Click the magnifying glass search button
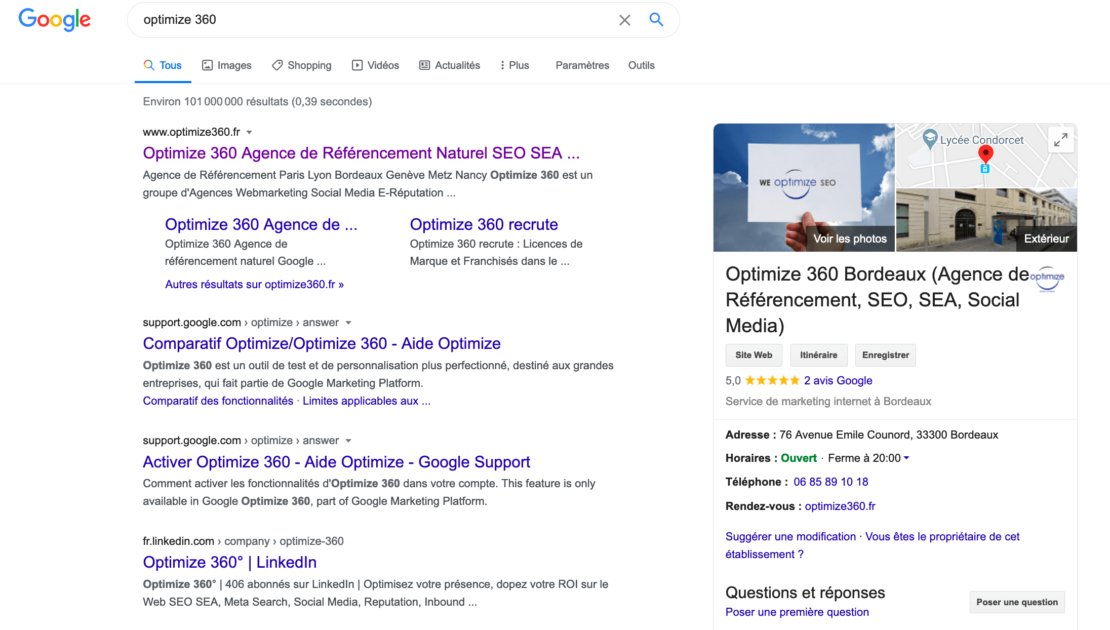 point(656,20)
